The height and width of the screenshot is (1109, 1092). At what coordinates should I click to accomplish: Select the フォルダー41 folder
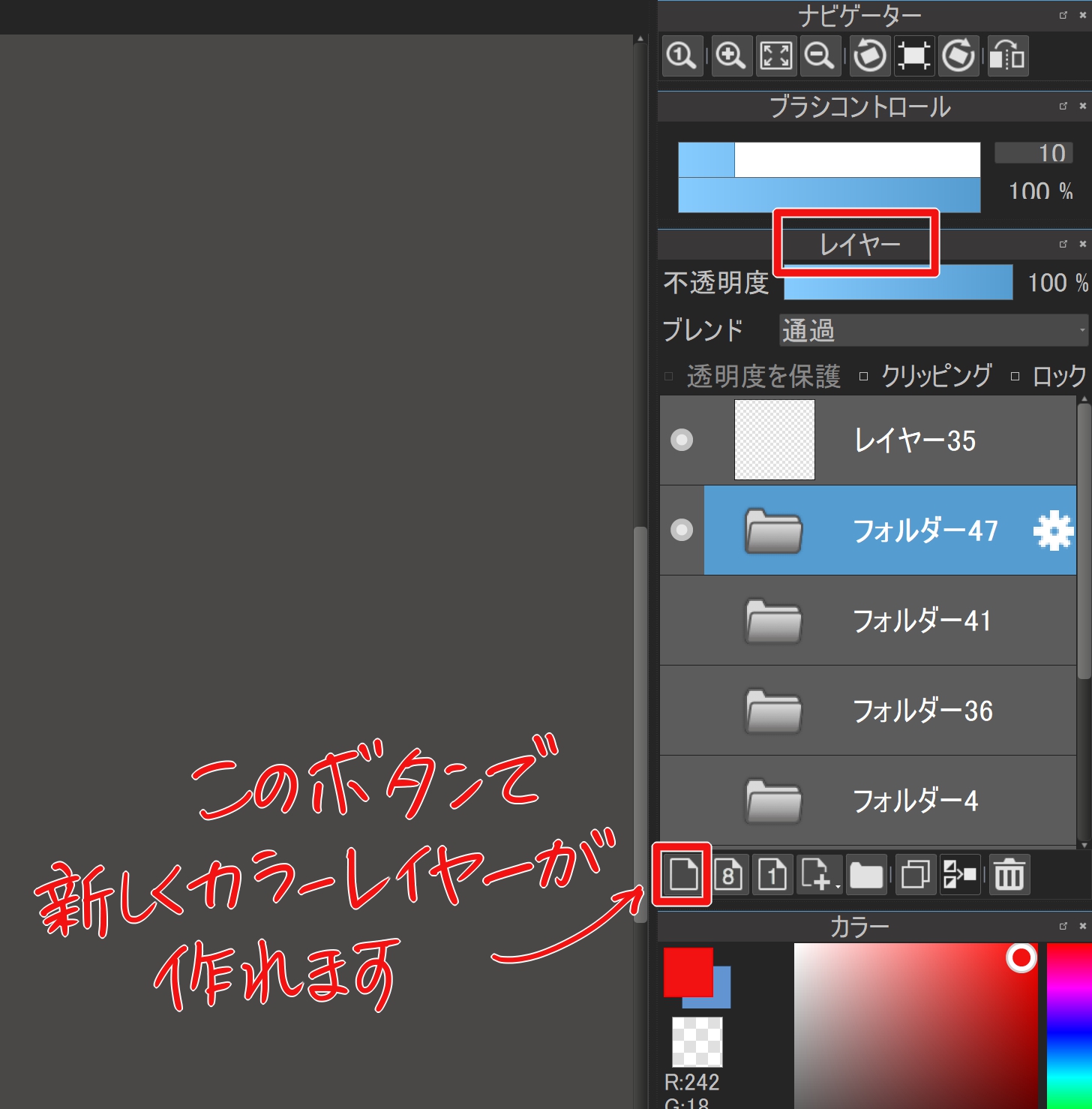(921, 621)
